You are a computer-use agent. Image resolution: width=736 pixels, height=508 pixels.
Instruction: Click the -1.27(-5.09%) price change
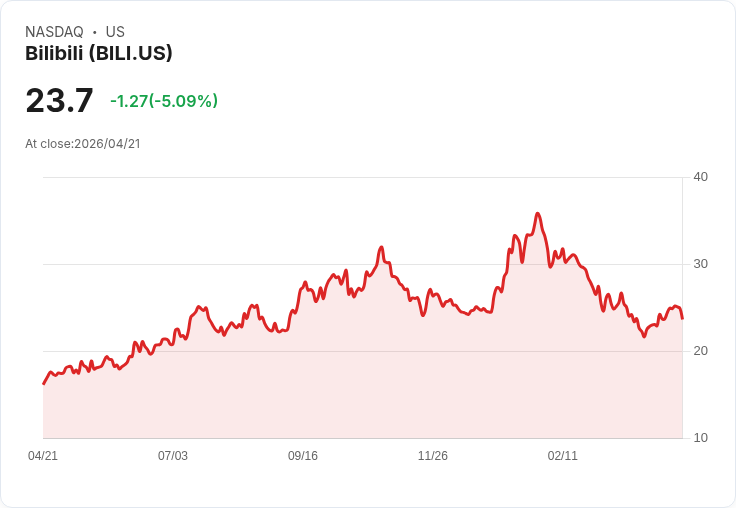coord(164,101)
